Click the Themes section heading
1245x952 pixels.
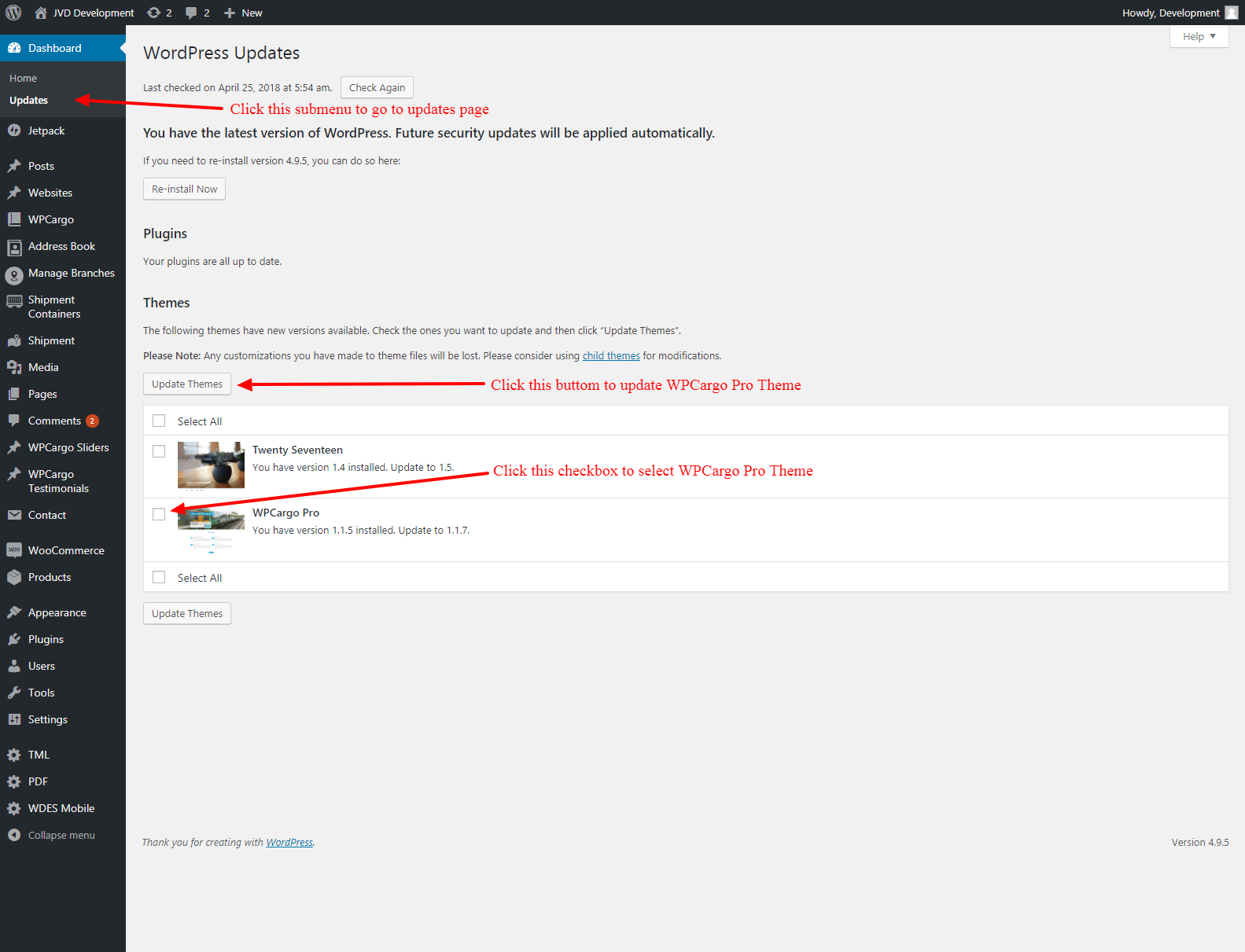point(166,303)
